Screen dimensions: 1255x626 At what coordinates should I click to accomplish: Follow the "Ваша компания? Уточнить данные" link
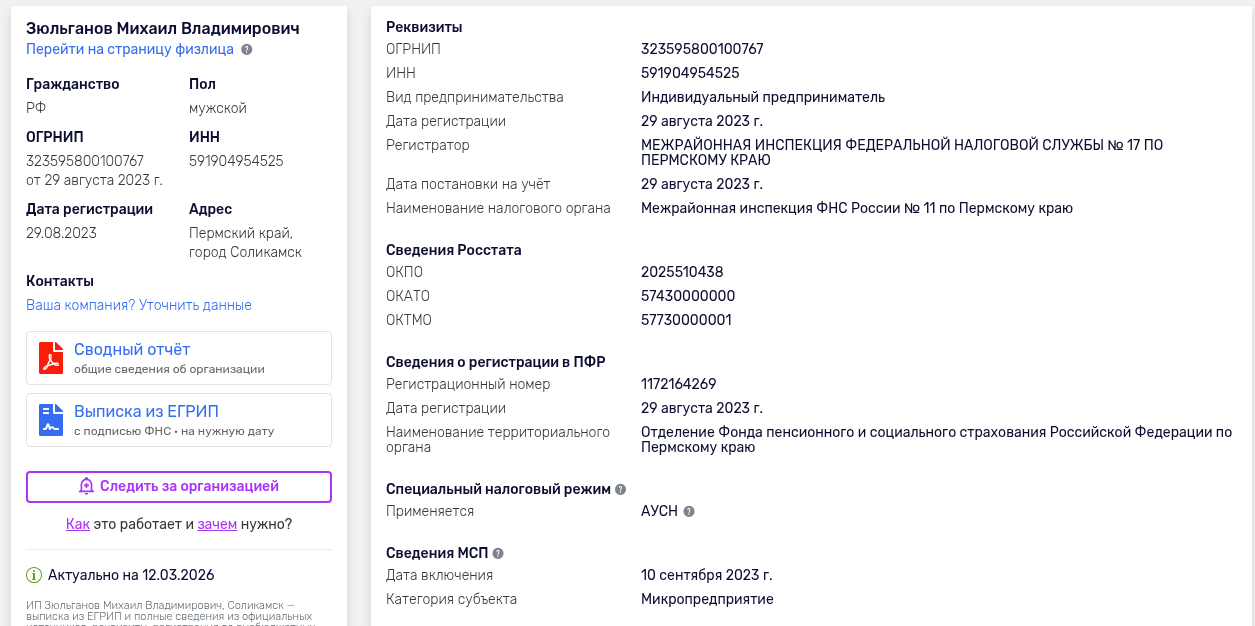pos(139,305)
